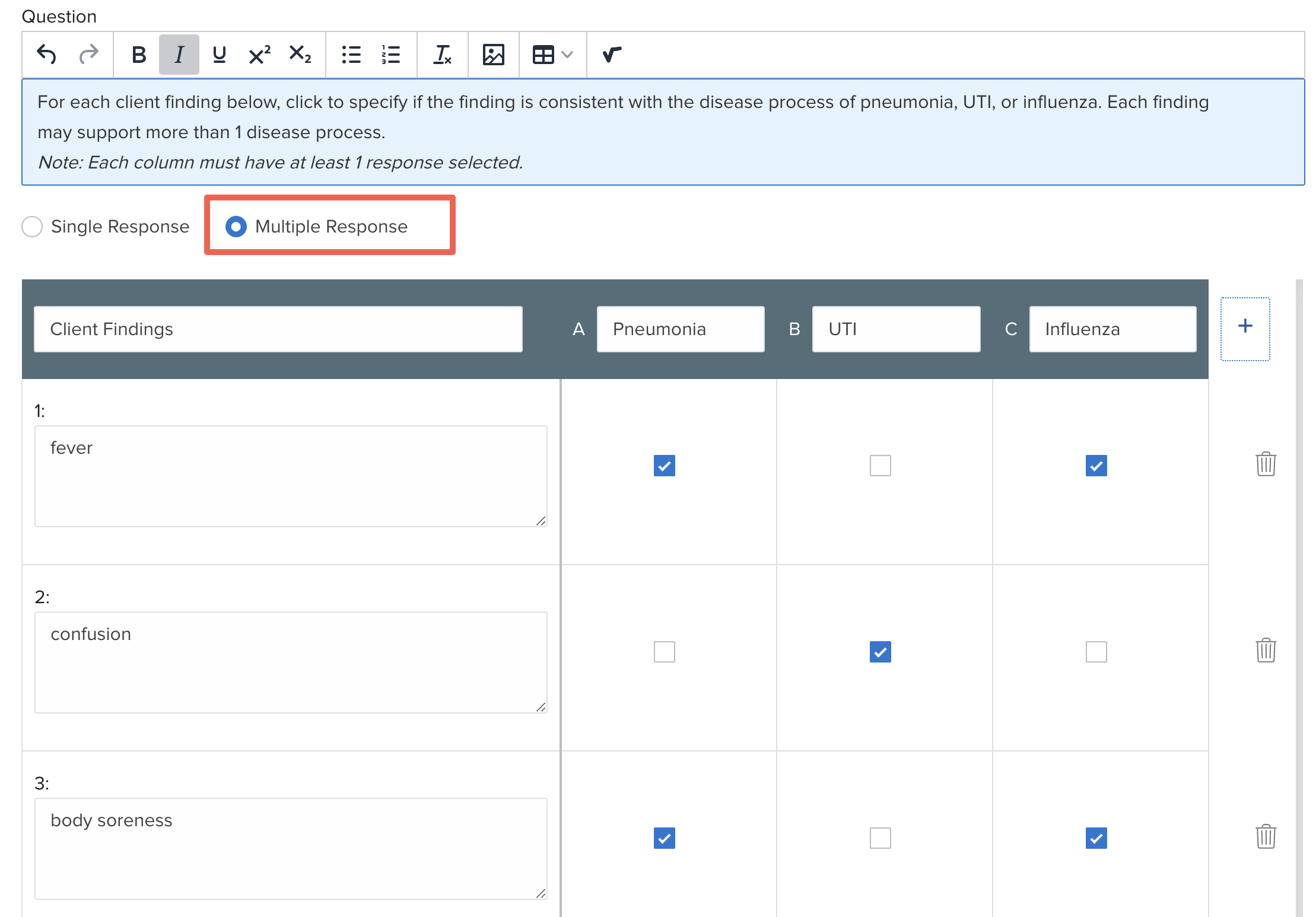Apply superscript formatting
Image resolution: width=1316 pixels, height=917 pixels.
click(x=258, y=54)
